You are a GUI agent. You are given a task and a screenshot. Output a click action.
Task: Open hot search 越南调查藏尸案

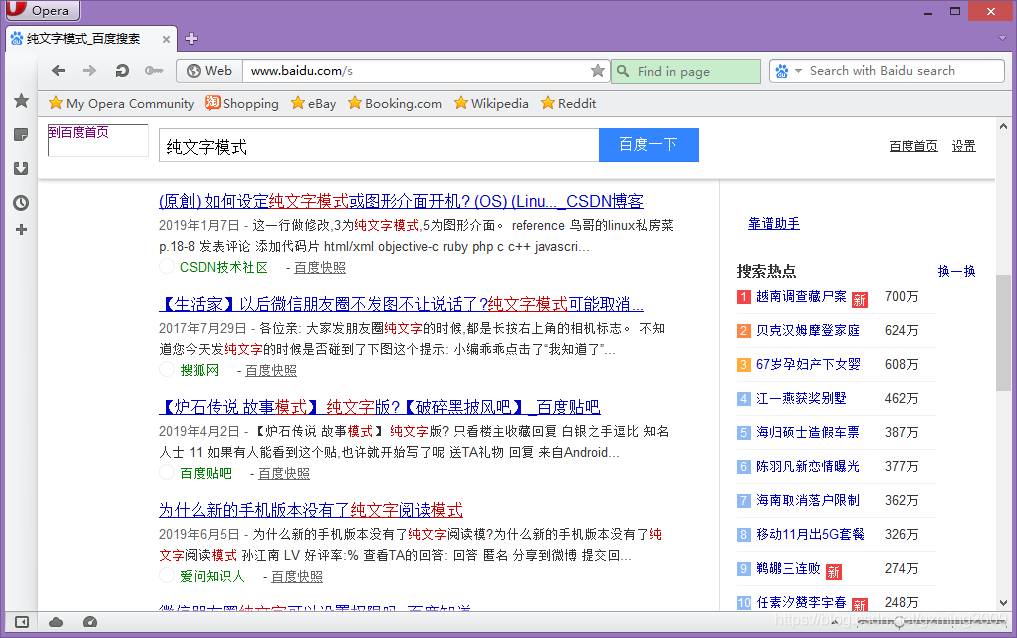tap(801, 296)
